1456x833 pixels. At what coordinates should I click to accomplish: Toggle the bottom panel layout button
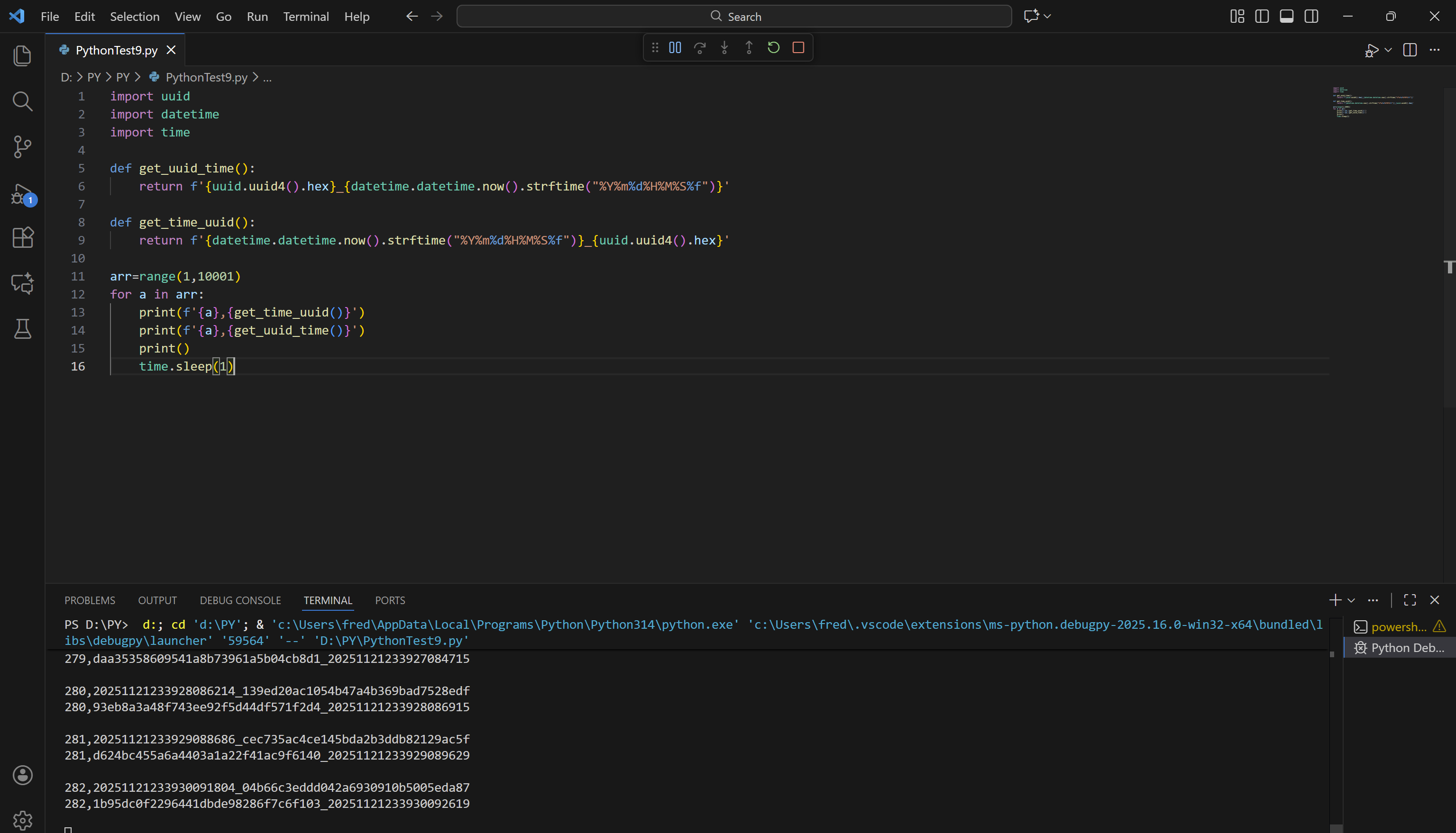click(x=1287, y=17)
